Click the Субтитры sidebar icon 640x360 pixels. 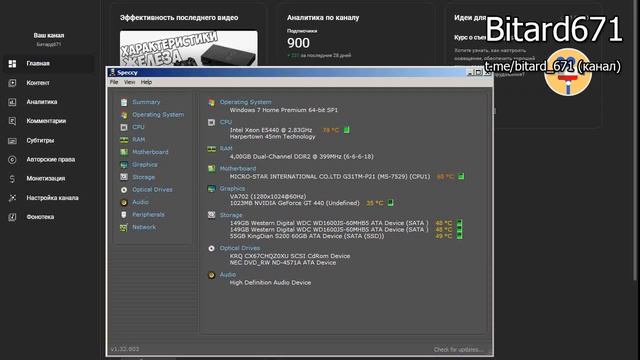point(12,140)
